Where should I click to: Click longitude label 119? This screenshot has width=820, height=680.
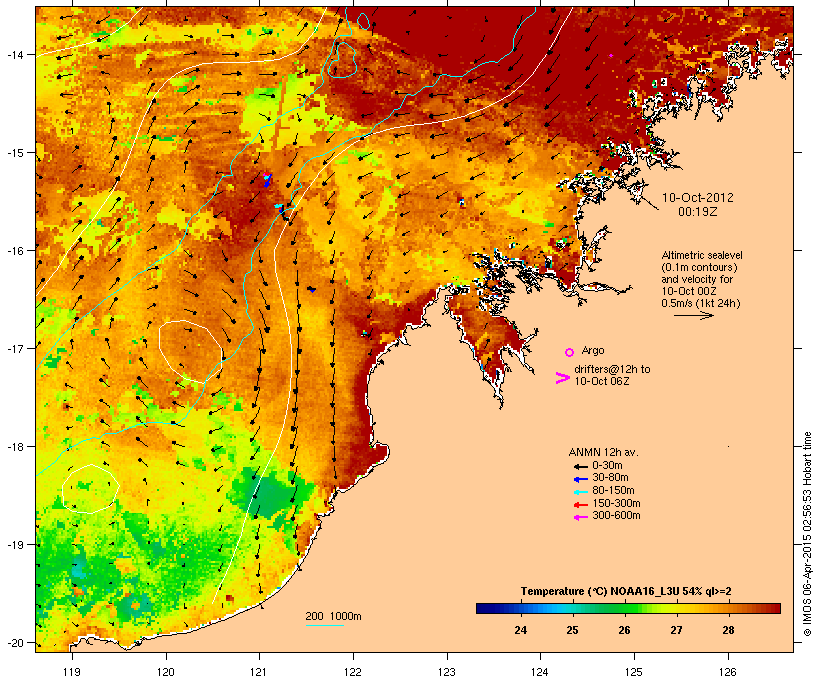tap(72, 672)
